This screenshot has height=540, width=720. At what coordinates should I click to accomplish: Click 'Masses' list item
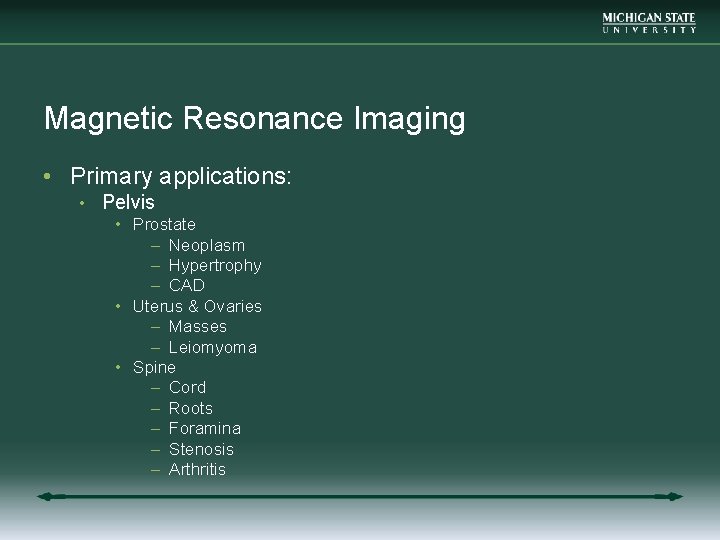pyautogui.click(x=198, y=326)
